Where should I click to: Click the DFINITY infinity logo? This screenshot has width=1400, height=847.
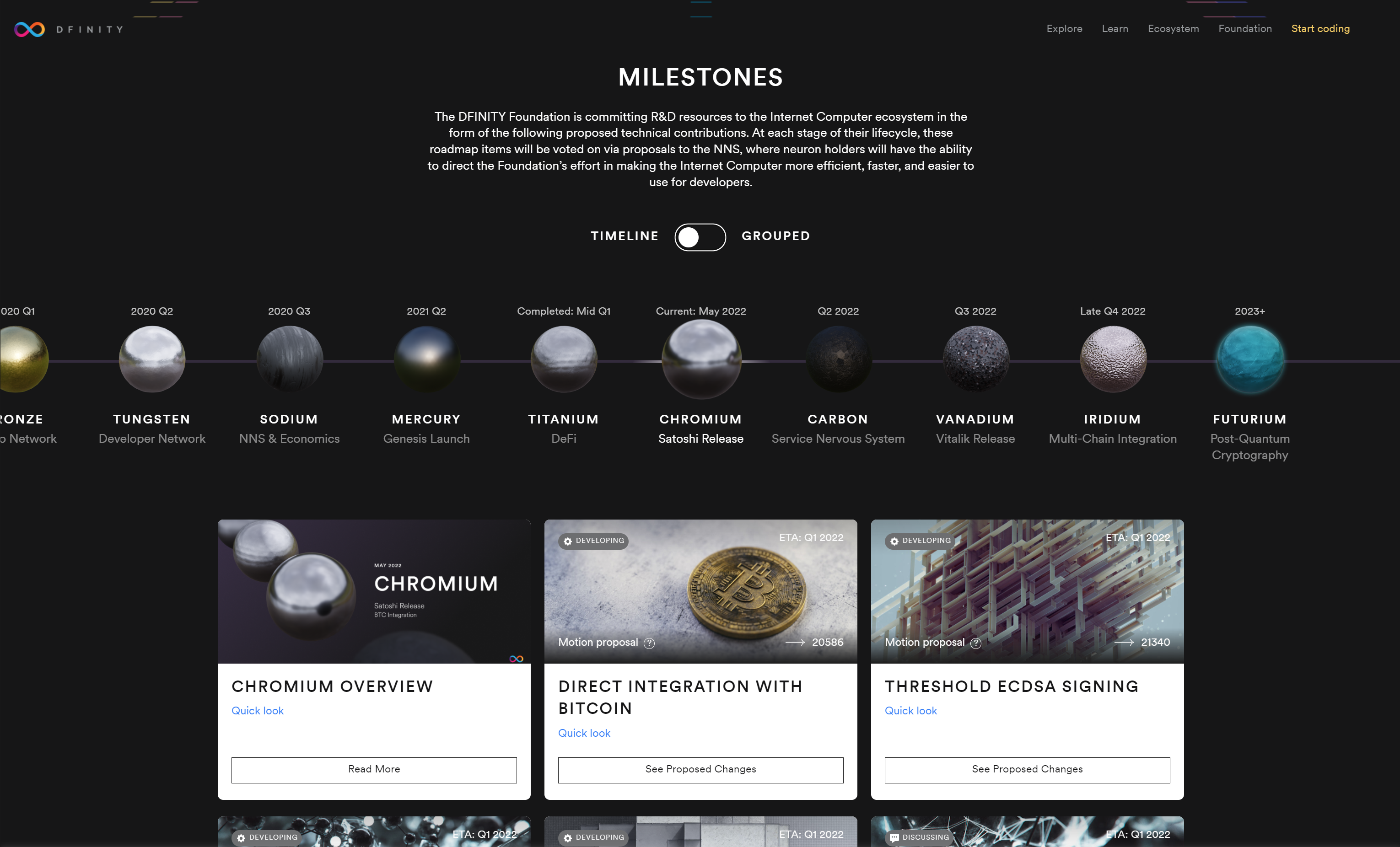coord(30,29)
